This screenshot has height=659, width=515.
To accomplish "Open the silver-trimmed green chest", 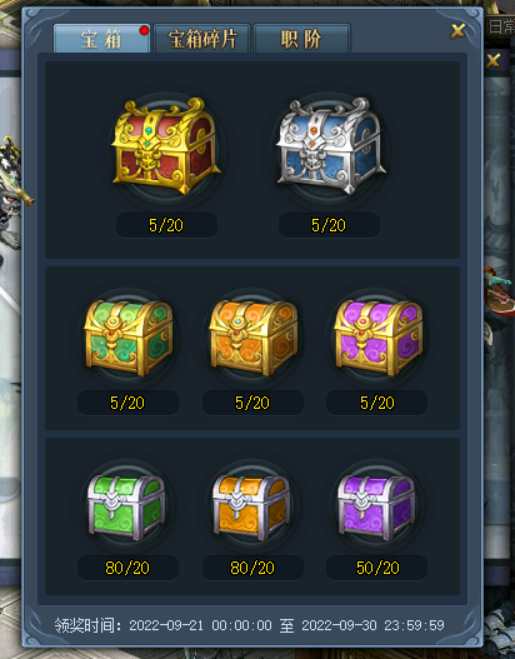I will (126, 507).
